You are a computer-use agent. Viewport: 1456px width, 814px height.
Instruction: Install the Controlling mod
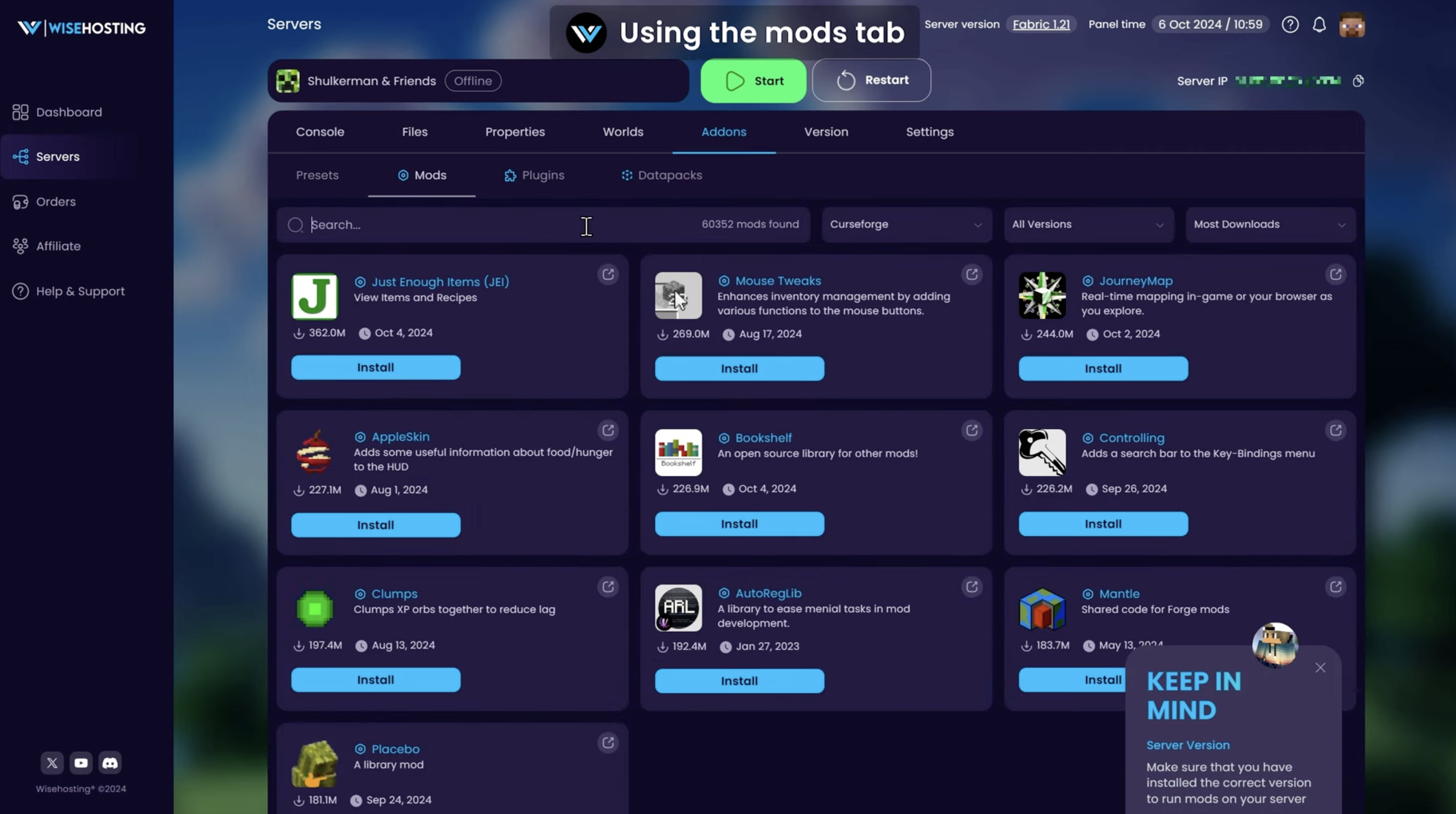[1103, 524]
